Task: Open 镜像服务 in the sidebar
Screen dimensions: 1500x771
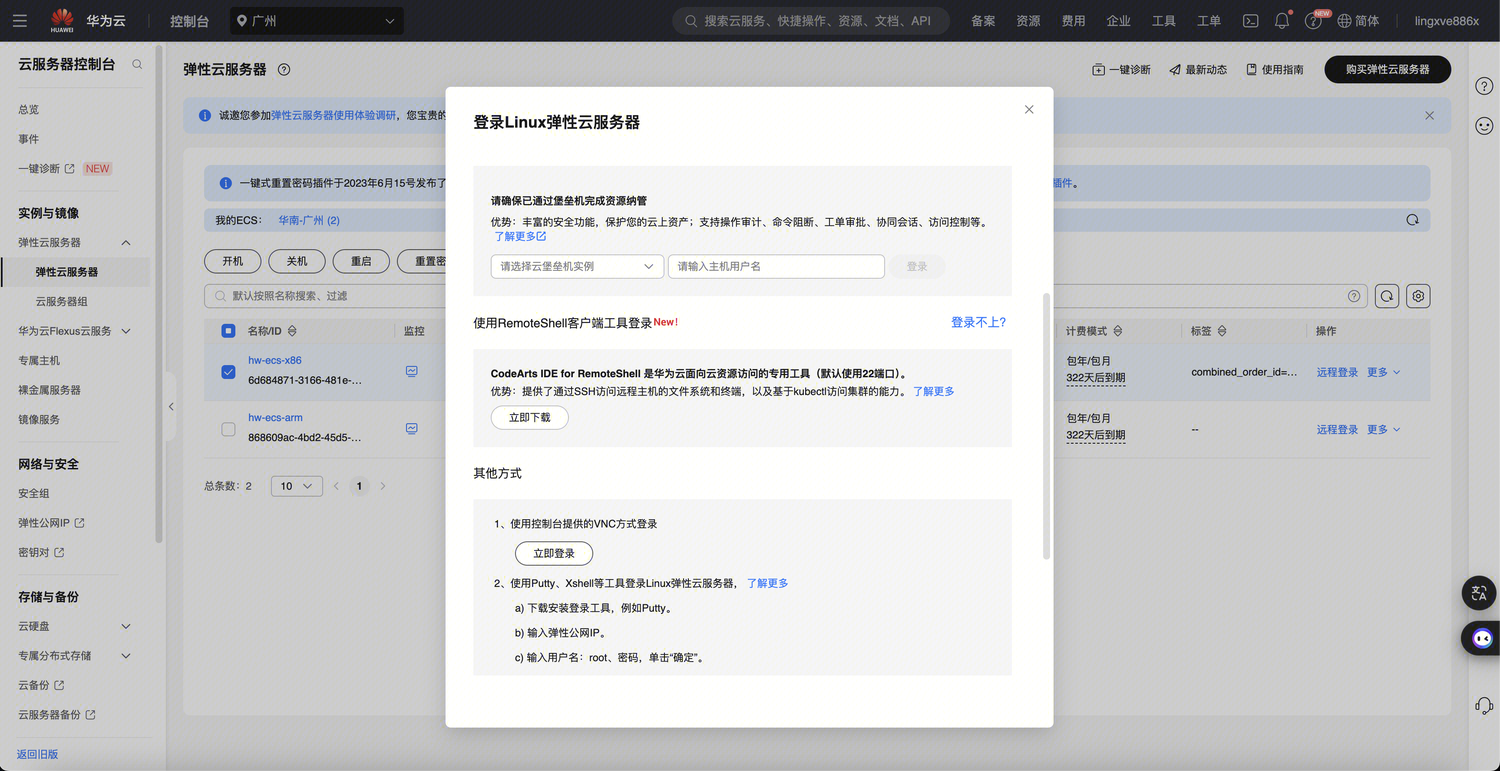Action: pos(39,419)
